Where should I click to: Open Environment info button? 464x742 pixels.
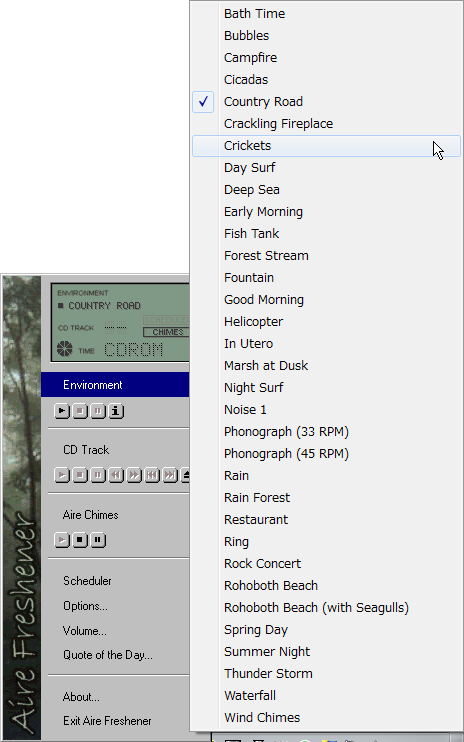pyautogui.click(x=116, y=411)
